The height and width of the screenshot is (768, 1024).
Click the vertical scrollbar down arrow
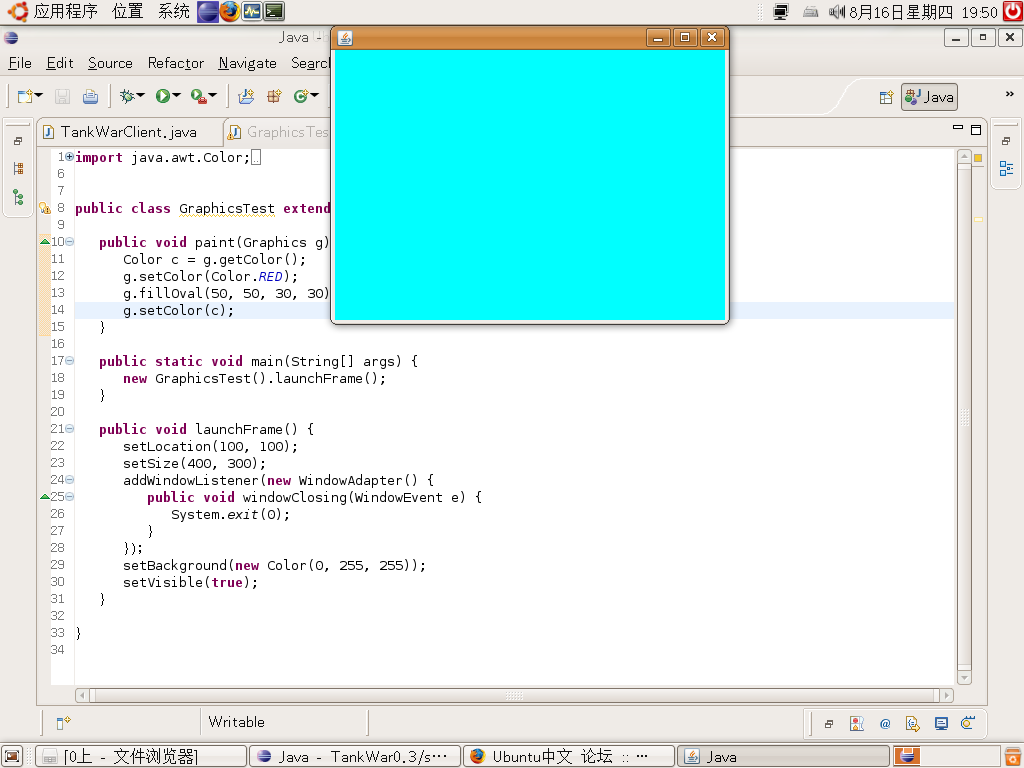[964, 678]
